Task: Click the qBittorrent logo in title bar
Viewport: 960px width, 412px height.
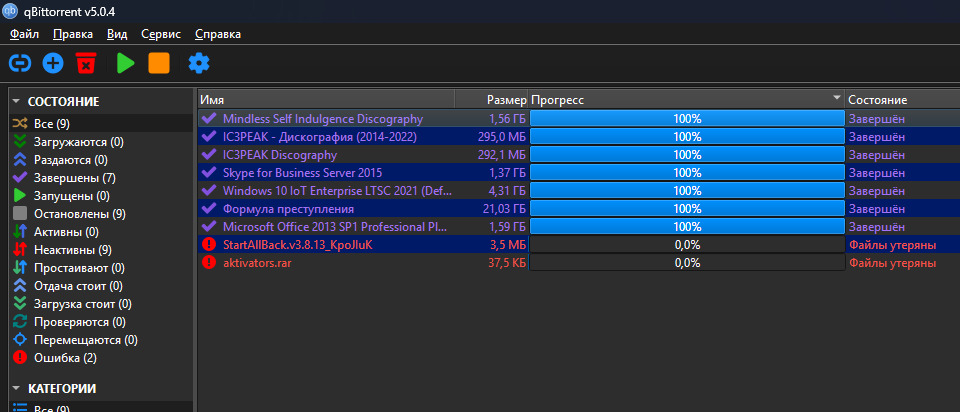Action: point(10,10)
